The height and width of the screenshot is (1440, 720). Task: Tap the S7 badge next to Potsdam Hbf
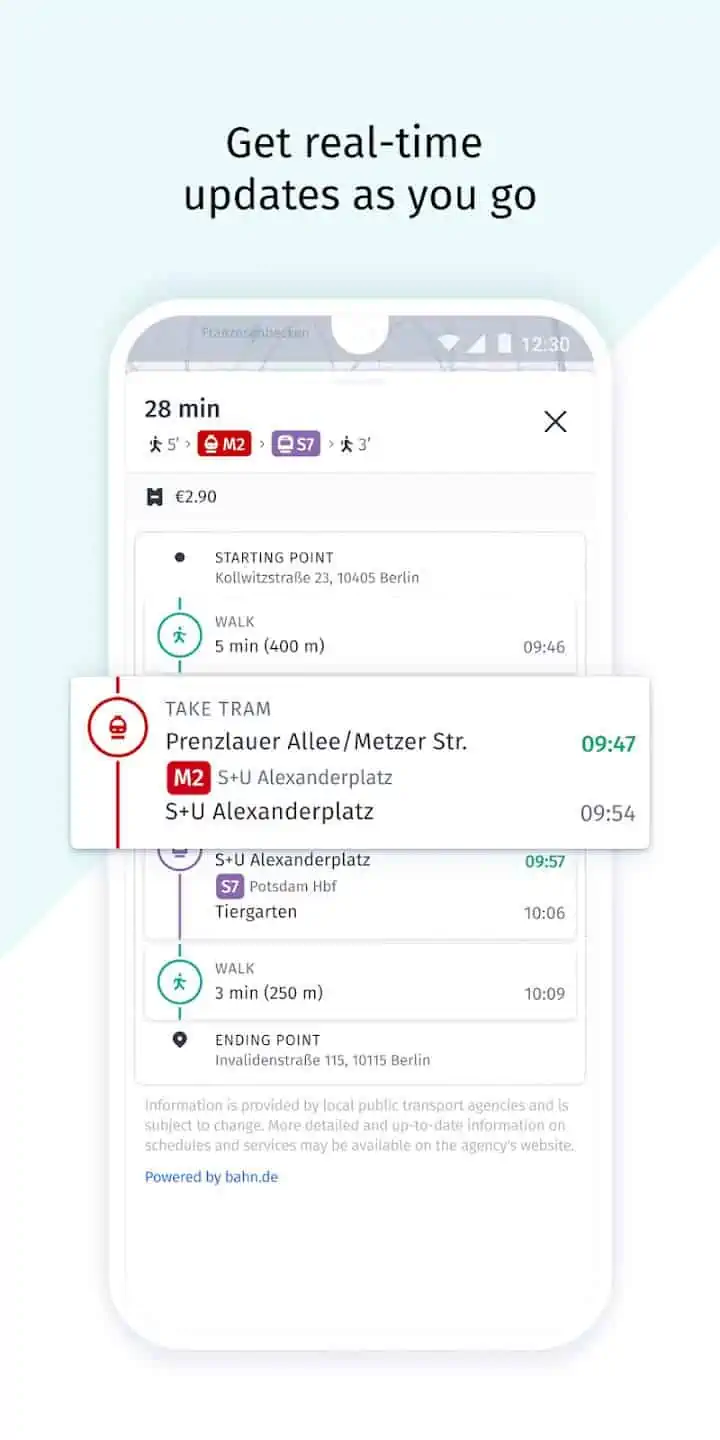click(230, 886)
